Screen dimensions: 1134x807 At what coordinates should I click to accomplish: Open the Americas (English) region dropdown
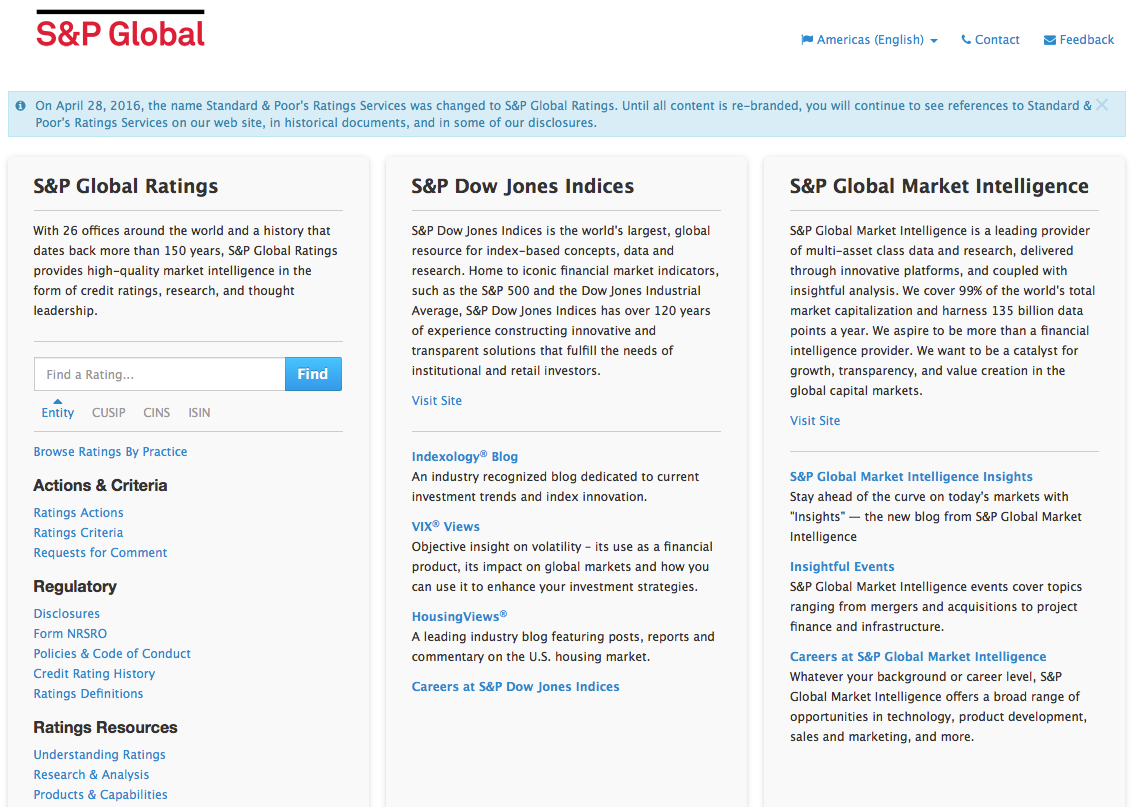(x=870, y=40)
